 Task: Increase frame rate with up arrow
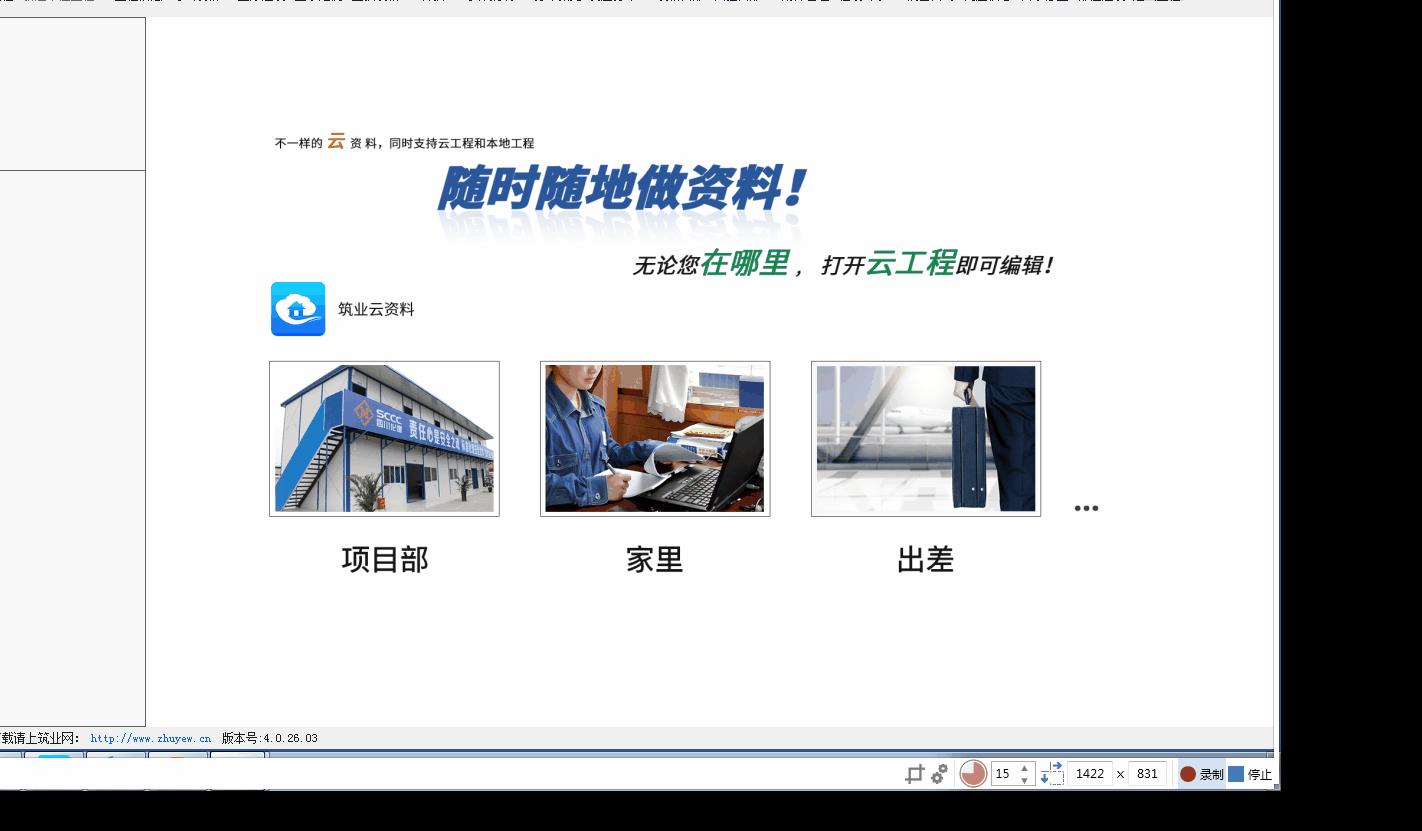[1024, 768]
